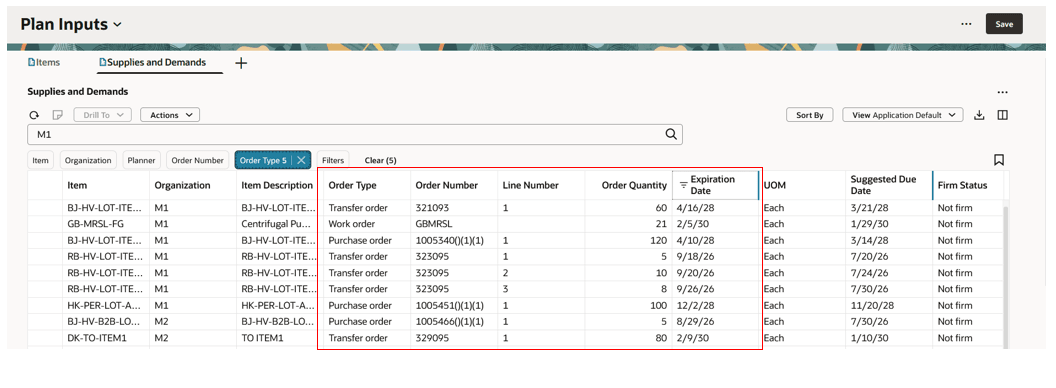The image size is (1056, 388).
Task: Click the Planner filter chip
Action: (x=141, y=160)
